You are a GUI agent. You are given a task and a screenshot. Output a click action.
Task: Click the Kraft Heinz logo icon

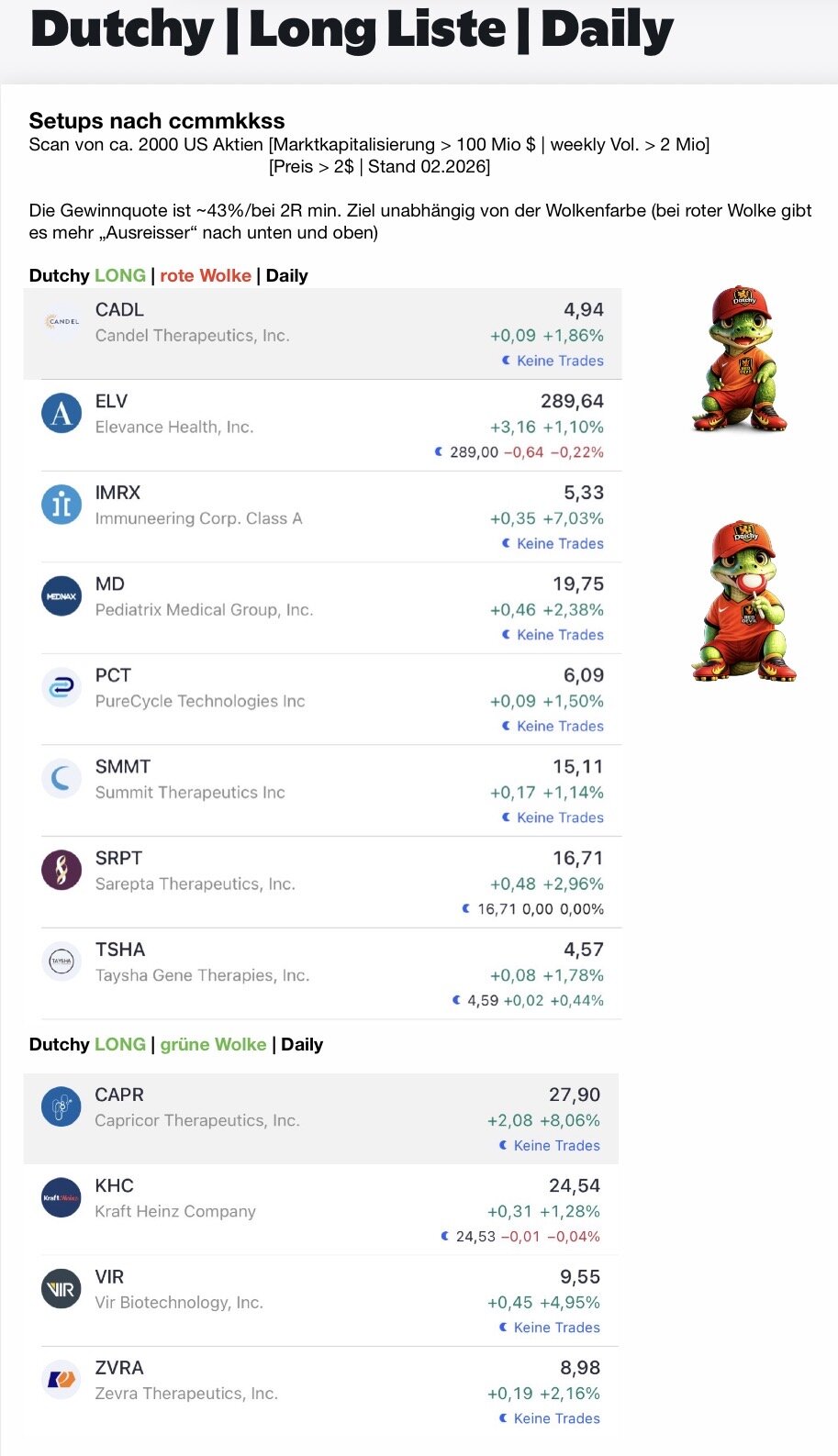(61, 1197)
